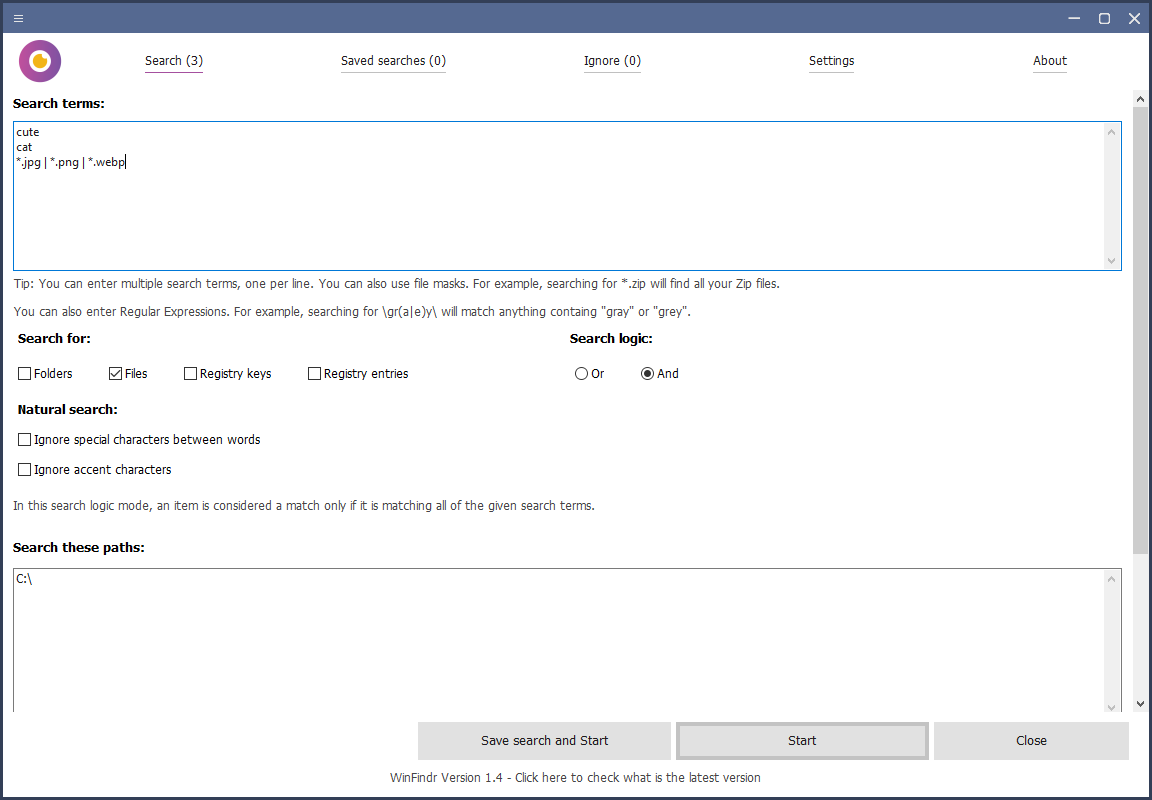Viewport: 1152px width, 800px height.
Task: Close the window using the title bar X
Action: coord(1134,18)
